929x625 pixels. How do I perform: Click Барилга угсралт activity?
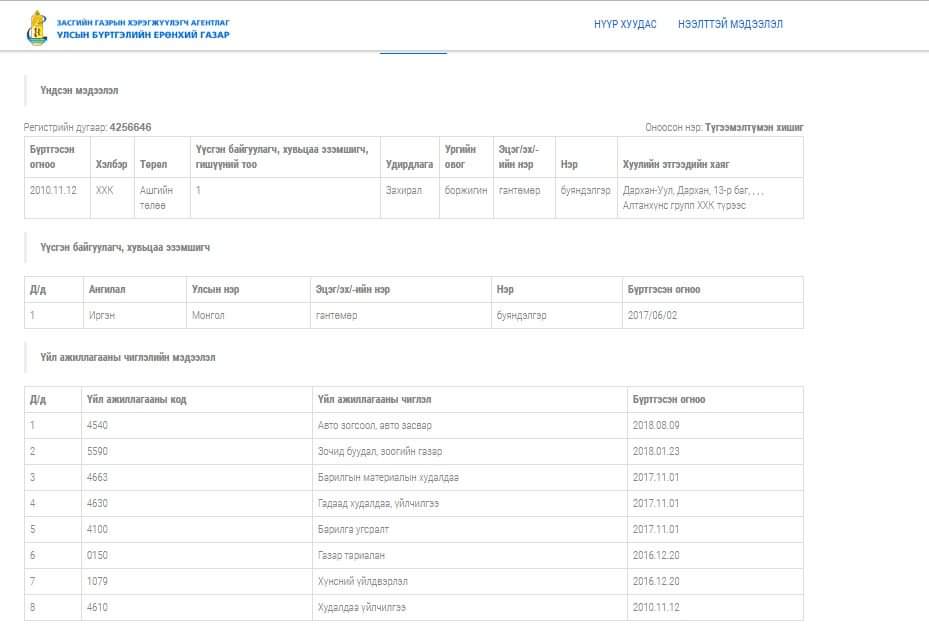(353, 530)
